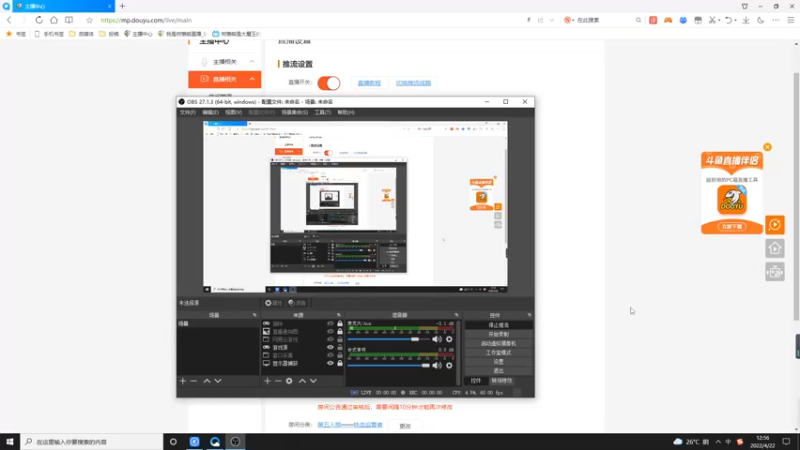Add a new source with the plus icon
This screenshot has height=450, width=800.
[x=267, y=381]
